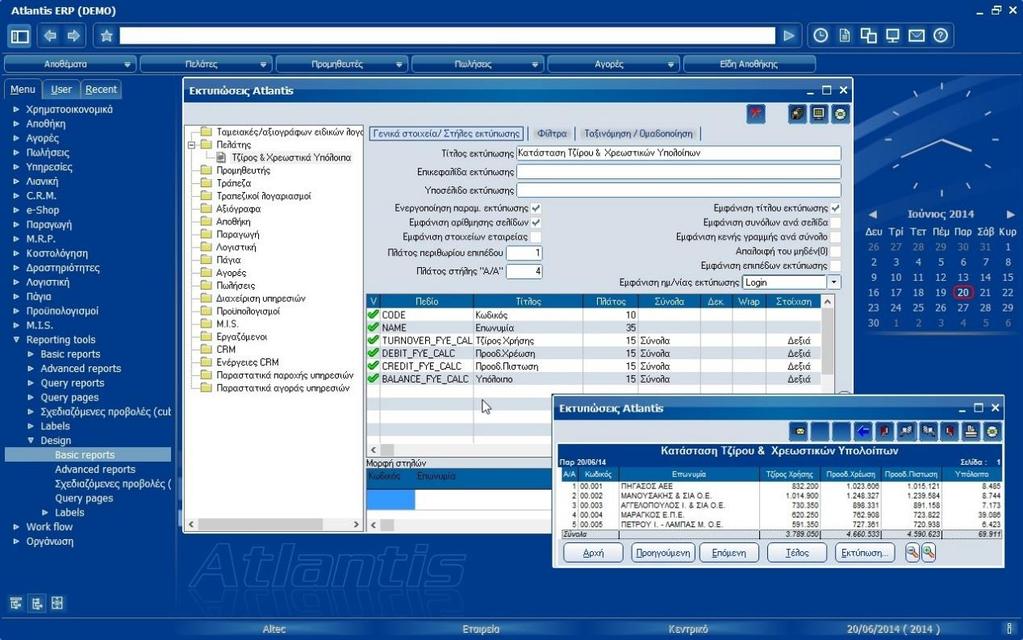Enable 'Απαλοιφή του μηδέν(0)' checkbox

pyautogui.click(x=835, y=251)
